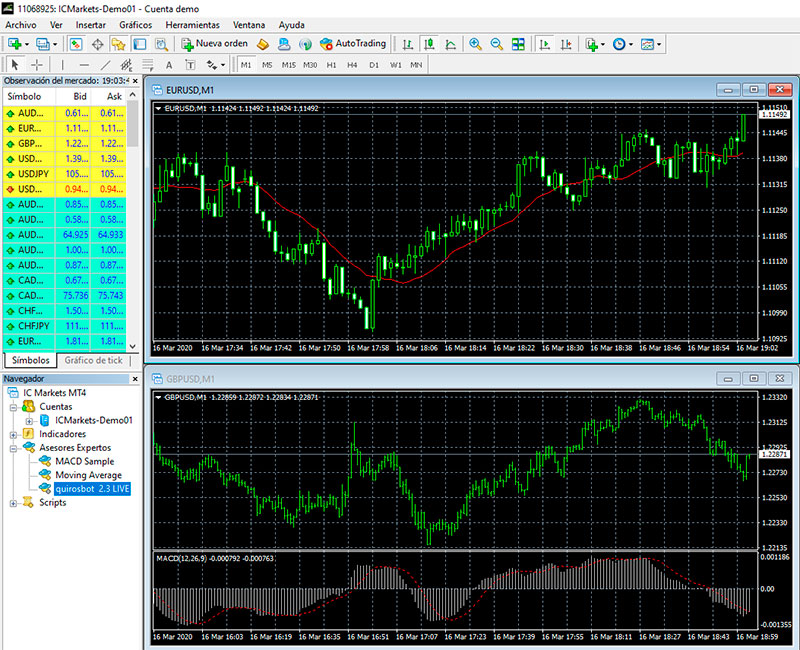Click the tile windows icon
The image size is (800, 650).
pyautogui.click(x=518, y=44)
